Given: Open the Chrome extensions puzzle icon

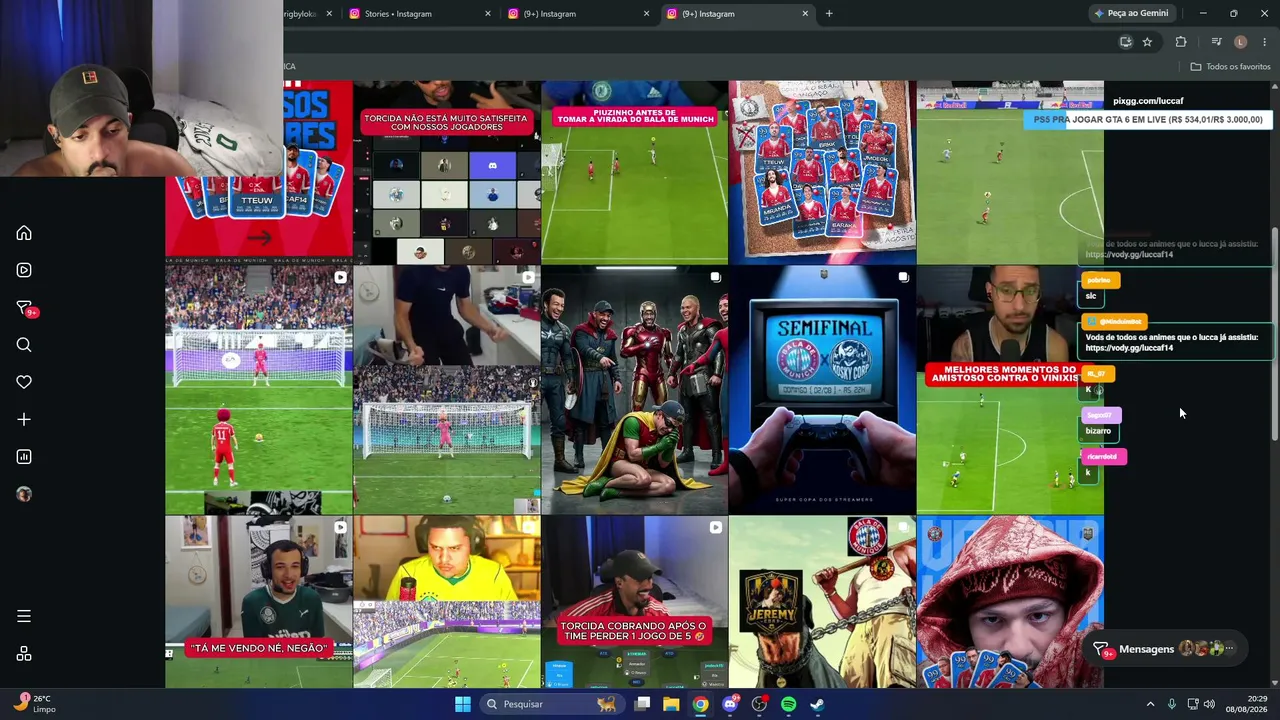Looking at the screenshot, I should pyautogui.click(x=1181, y=42).
